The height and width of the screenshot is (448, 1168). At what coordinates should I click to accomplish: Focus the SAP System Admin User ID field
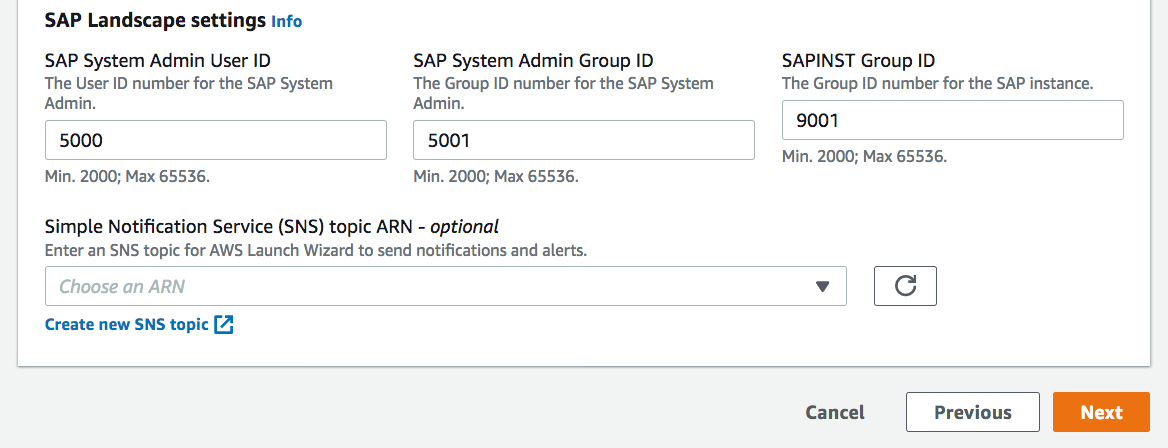[216, 140]
